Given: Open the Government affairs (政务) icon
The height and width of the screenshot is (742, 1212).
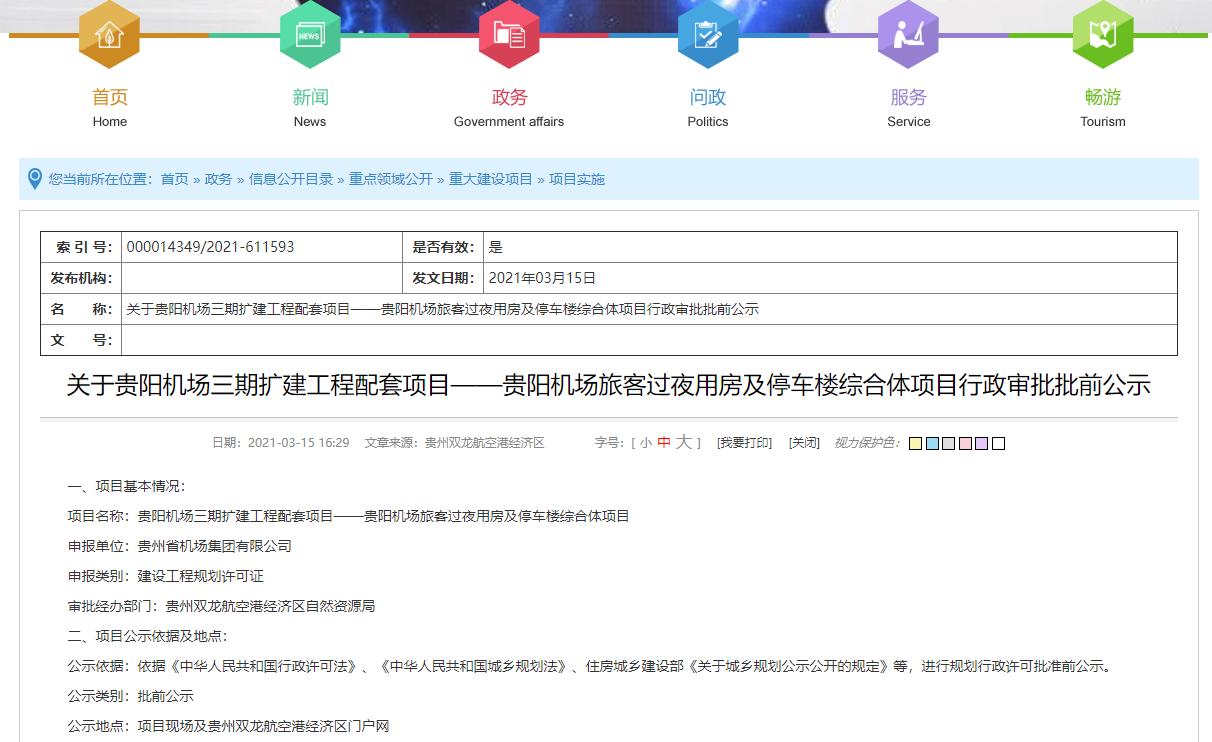Looking at the screenshot, I should pos(509,33).
